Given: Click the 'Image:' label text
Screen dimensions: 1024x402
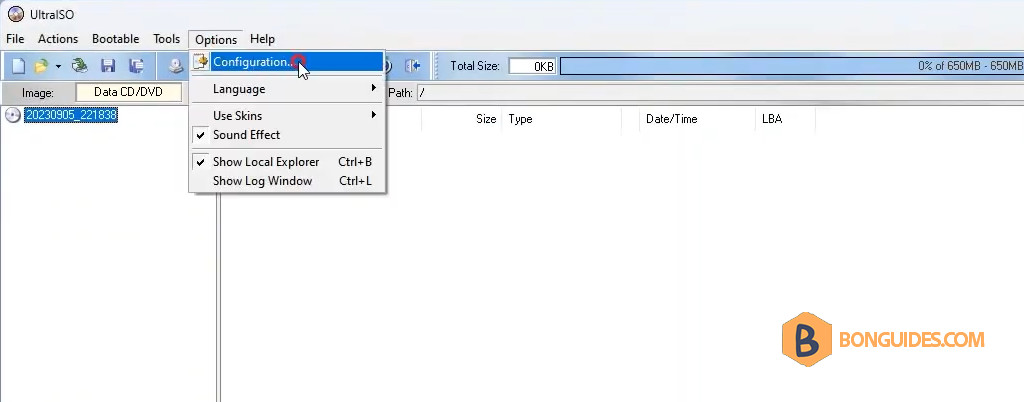Looking at the screenshot, I should point(37,93).
